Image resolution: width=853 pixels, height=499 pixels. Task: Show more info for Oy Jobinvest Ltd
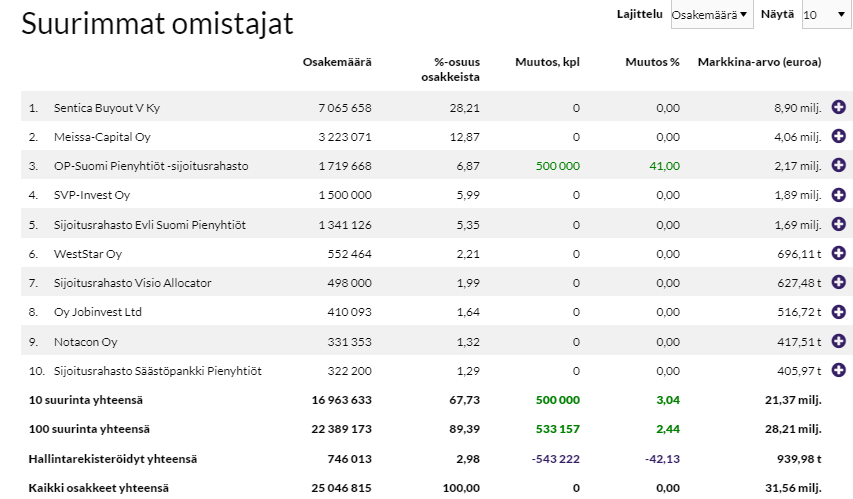838,312
